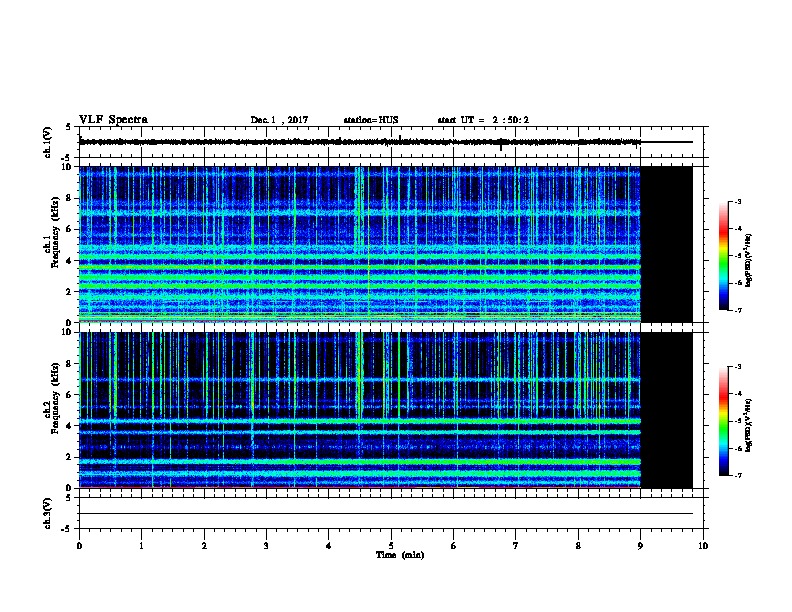
Task: Click the ch.3 flat waveform line
Action: (x=386, y=514)
